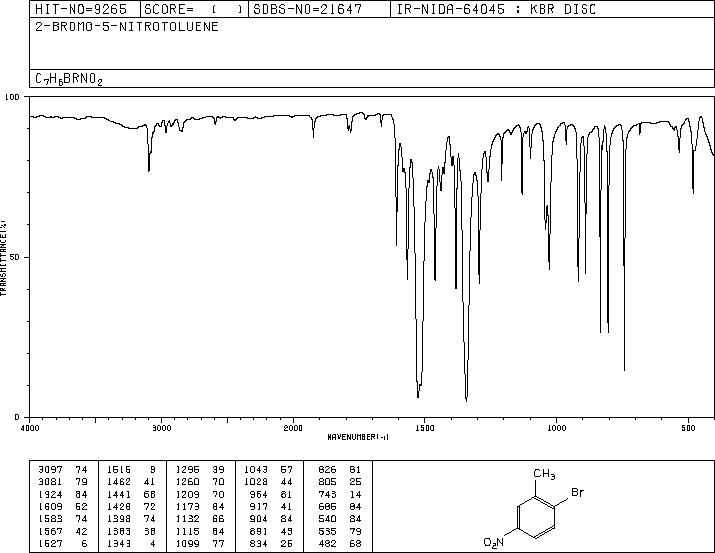This screenshot has width=715, height=553.
Task: Click the 1173 table value
Action: [188, 506]
